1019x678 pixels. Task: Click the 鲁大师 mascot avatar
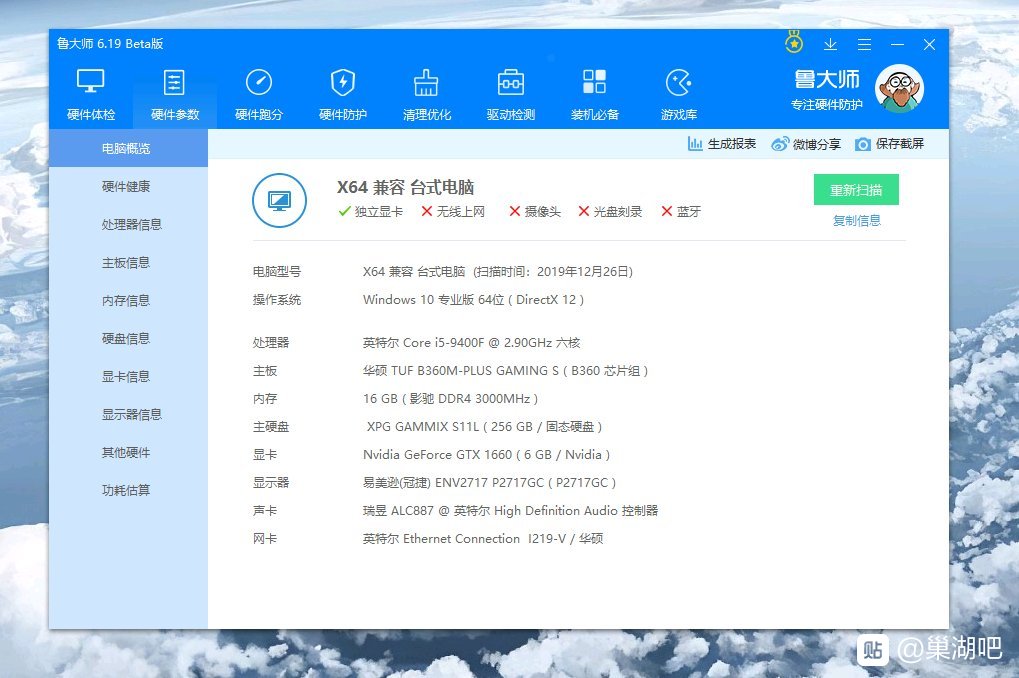[899, 88]
